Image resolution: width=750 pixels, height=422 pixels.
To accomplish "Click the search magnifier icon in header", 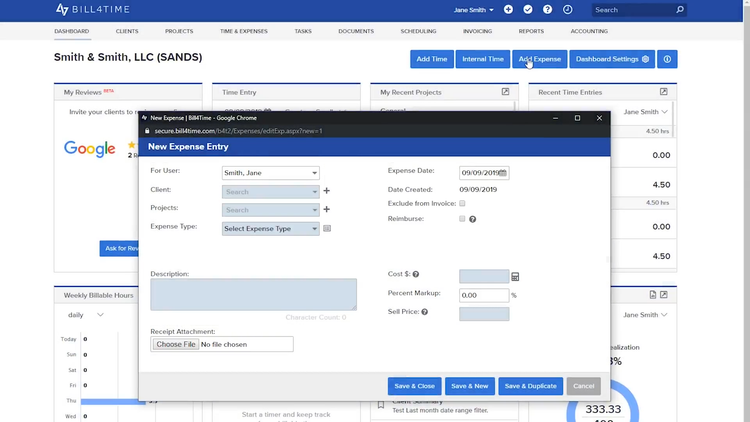I will [x=680, y=10].
